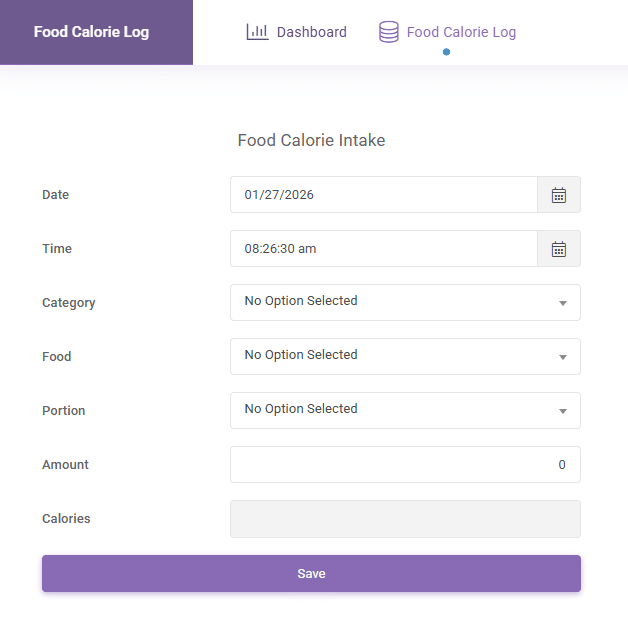The image size is (628, 626).
Task: Focus the Time field showing 08:26:30 am
Action: tap(384, 249)
